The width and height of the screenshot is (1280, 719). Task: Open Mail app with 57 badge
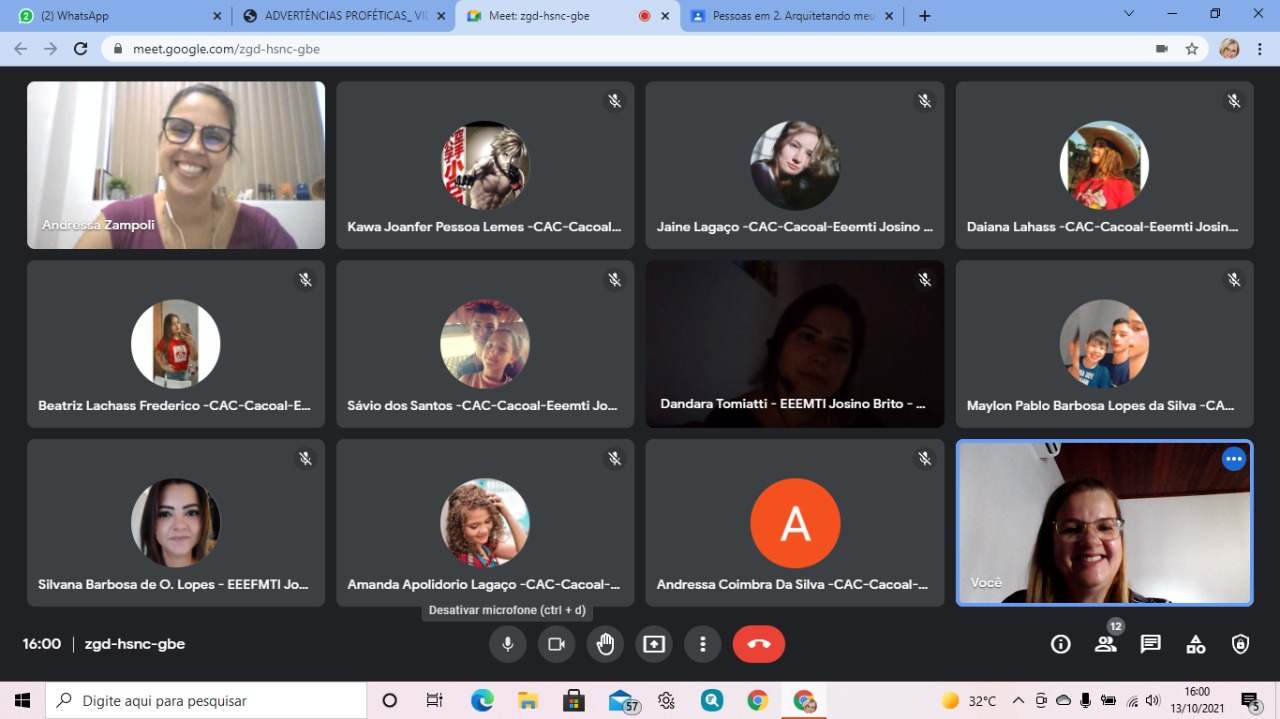623,701
